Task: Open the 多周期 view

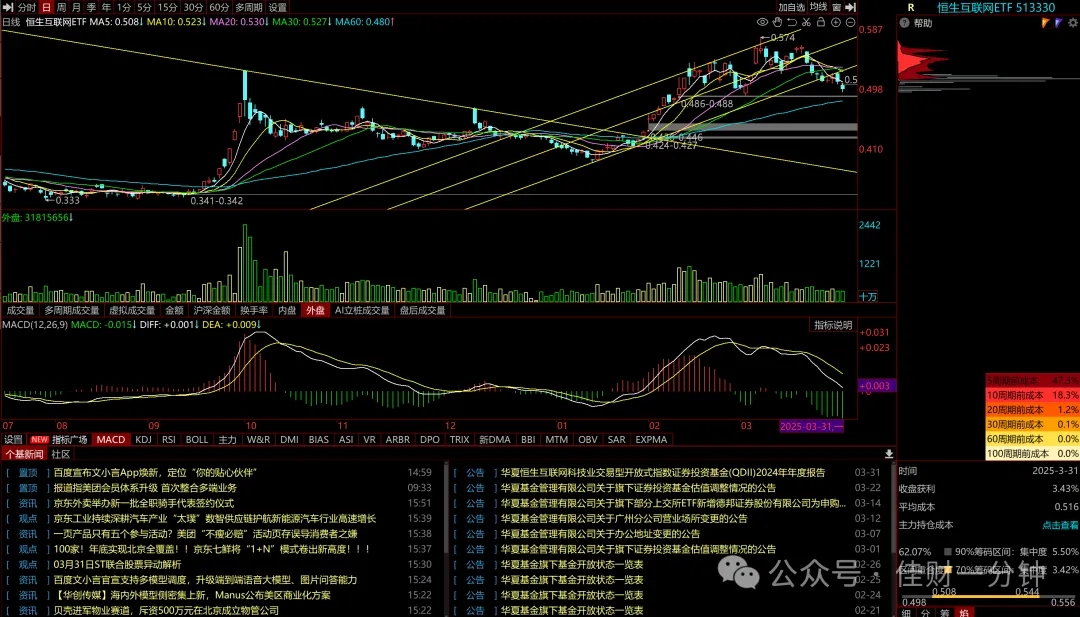Action: tap(249, 7)
